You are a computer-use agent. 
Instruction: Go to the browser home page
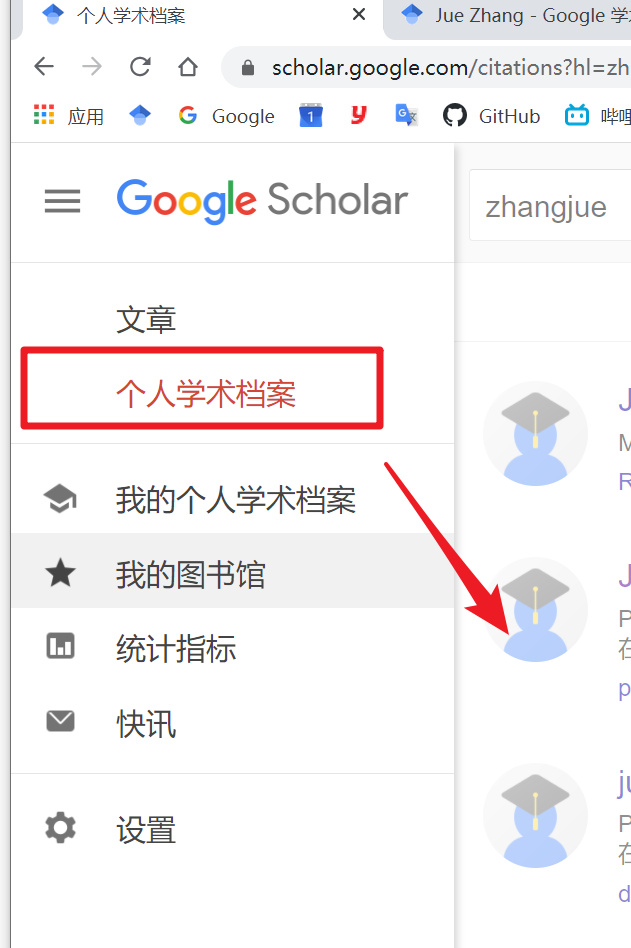[188, 67]
